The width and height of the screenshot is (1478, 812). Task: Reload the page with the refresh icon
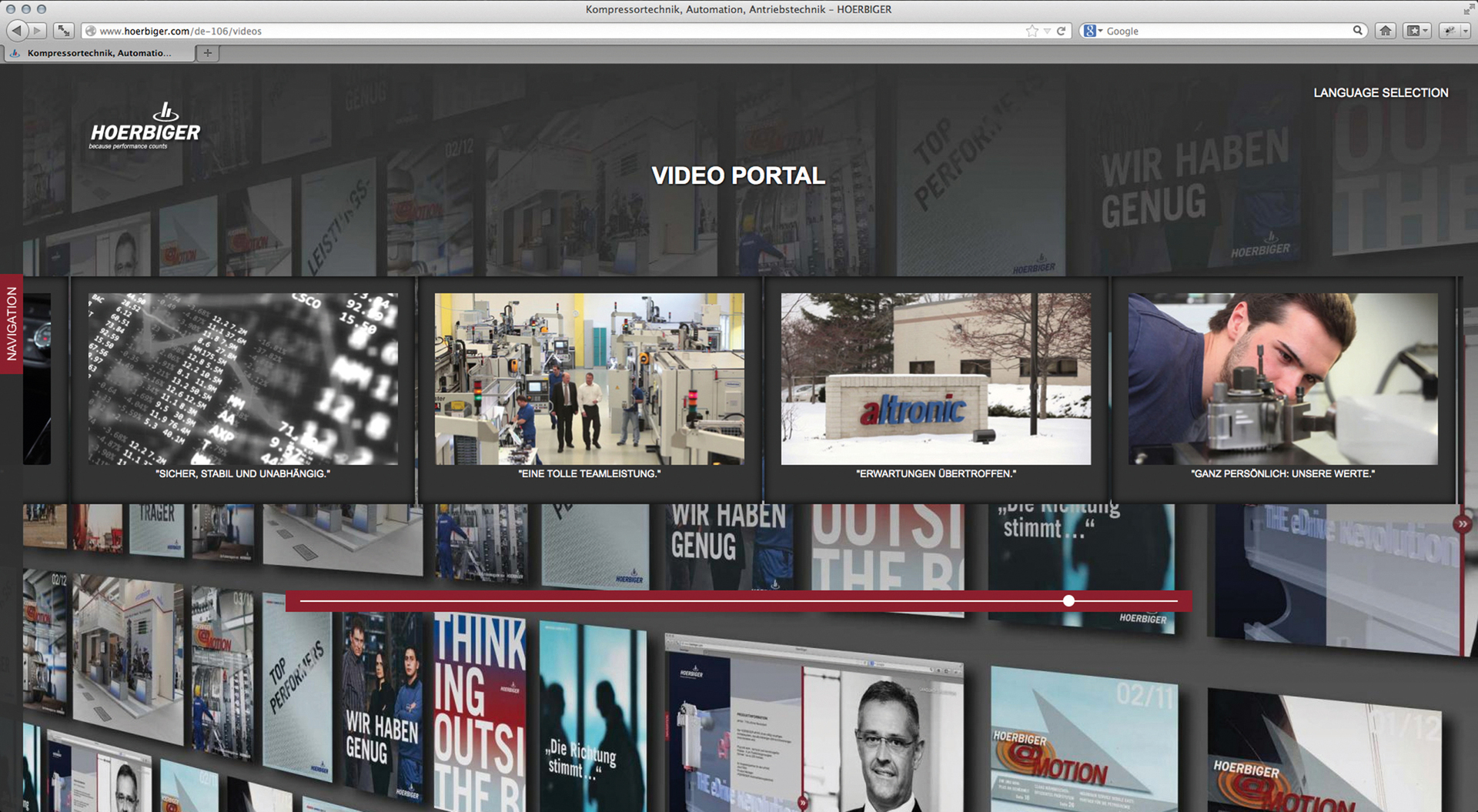click(x=1062, y=31)
